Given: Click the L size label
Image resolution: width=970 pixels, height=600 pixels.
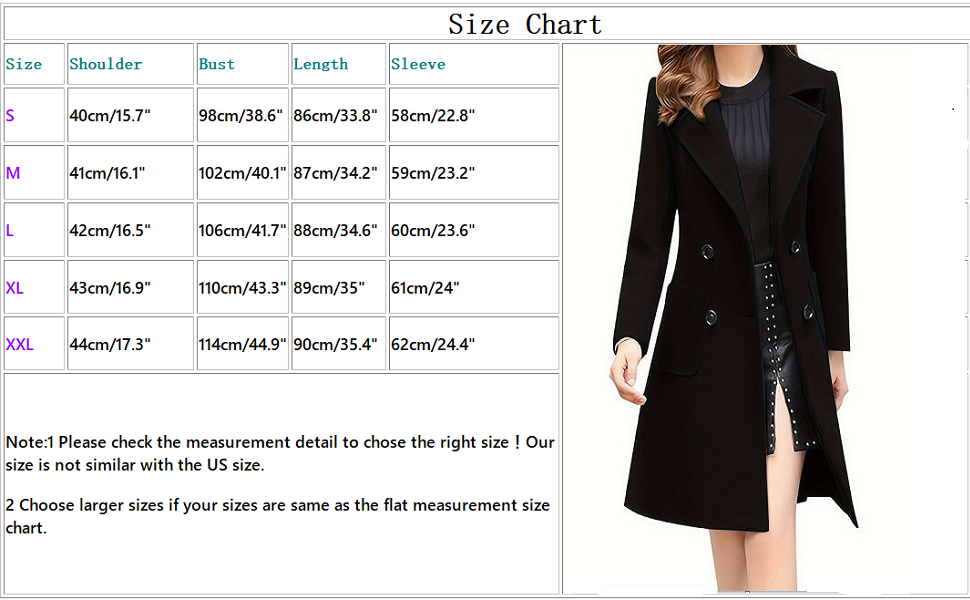Looking at the screenshot, I should click(x=9, y=230).
